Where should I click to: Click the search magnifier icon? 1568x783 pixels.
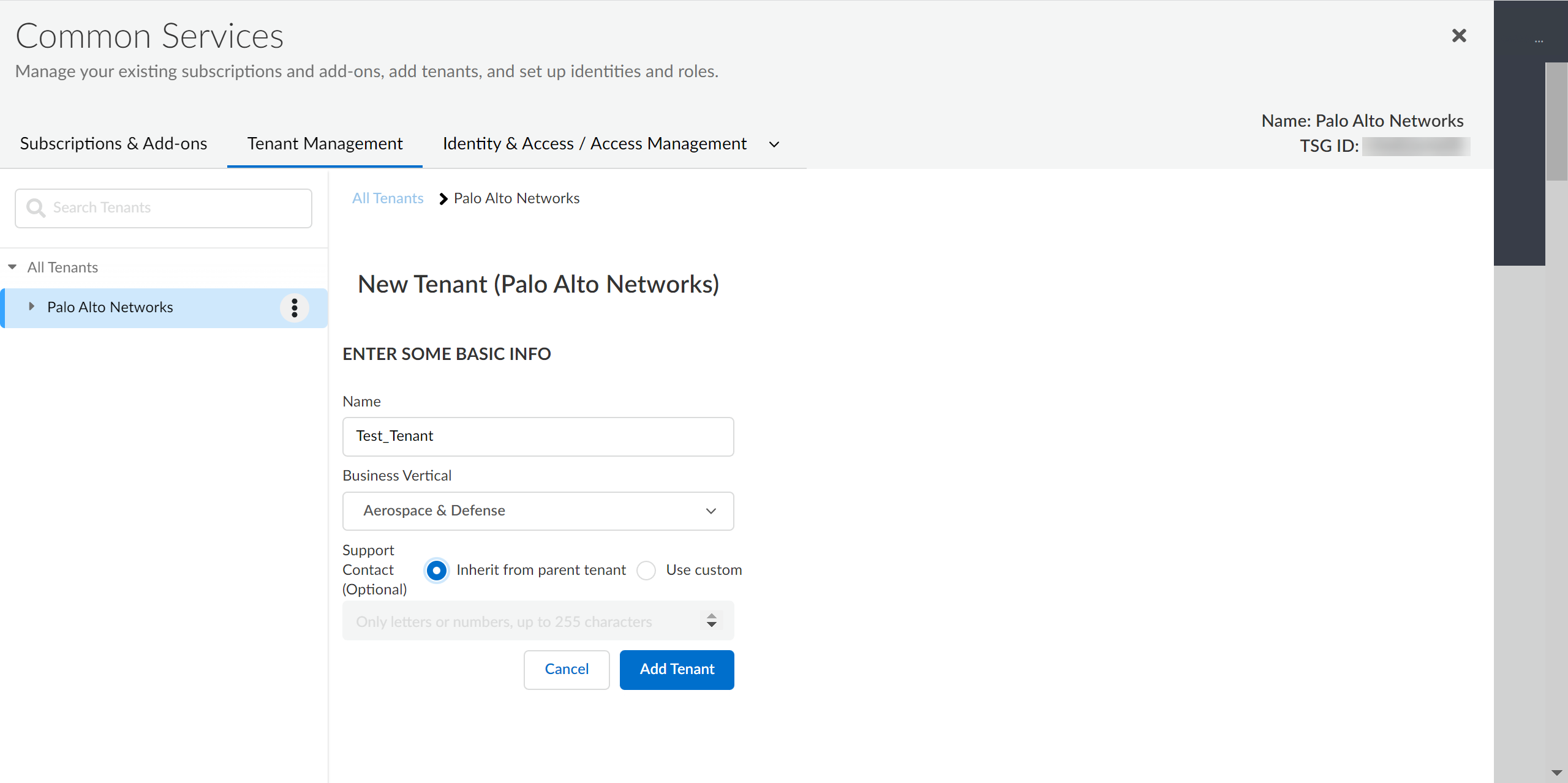36,208
